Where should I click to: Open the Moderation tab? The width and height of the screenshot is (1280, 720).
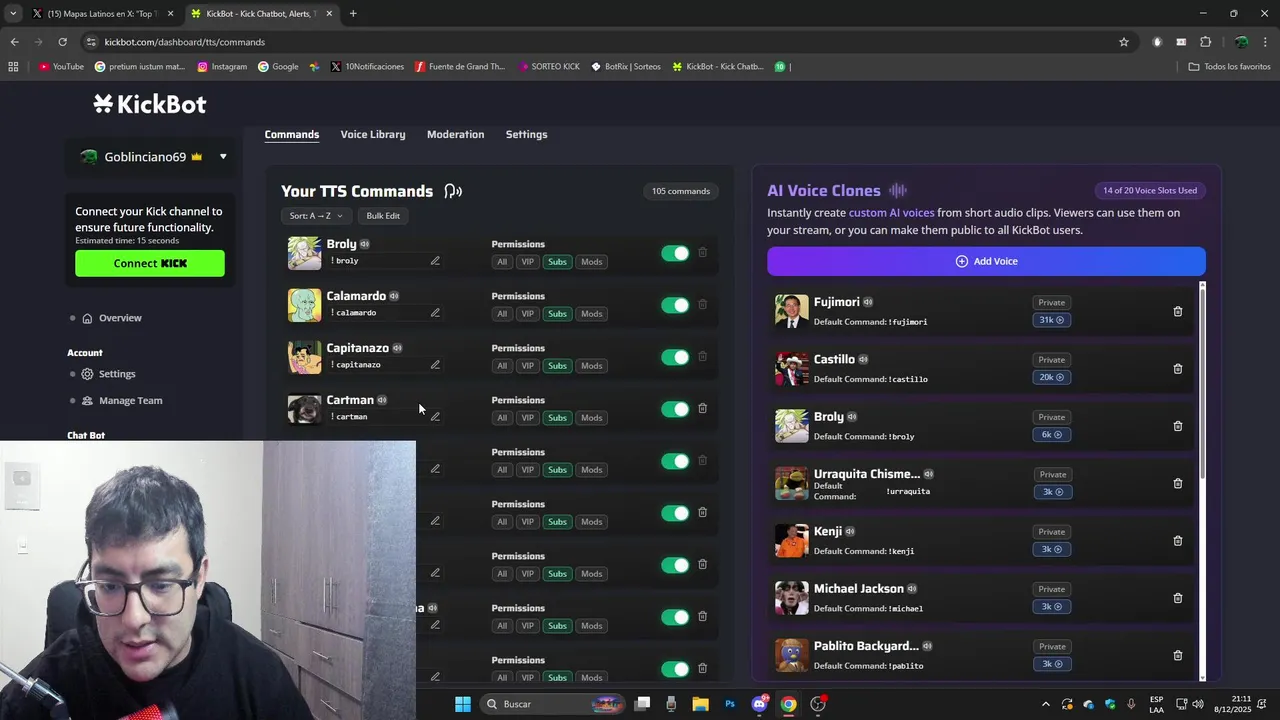pos(455,135)
